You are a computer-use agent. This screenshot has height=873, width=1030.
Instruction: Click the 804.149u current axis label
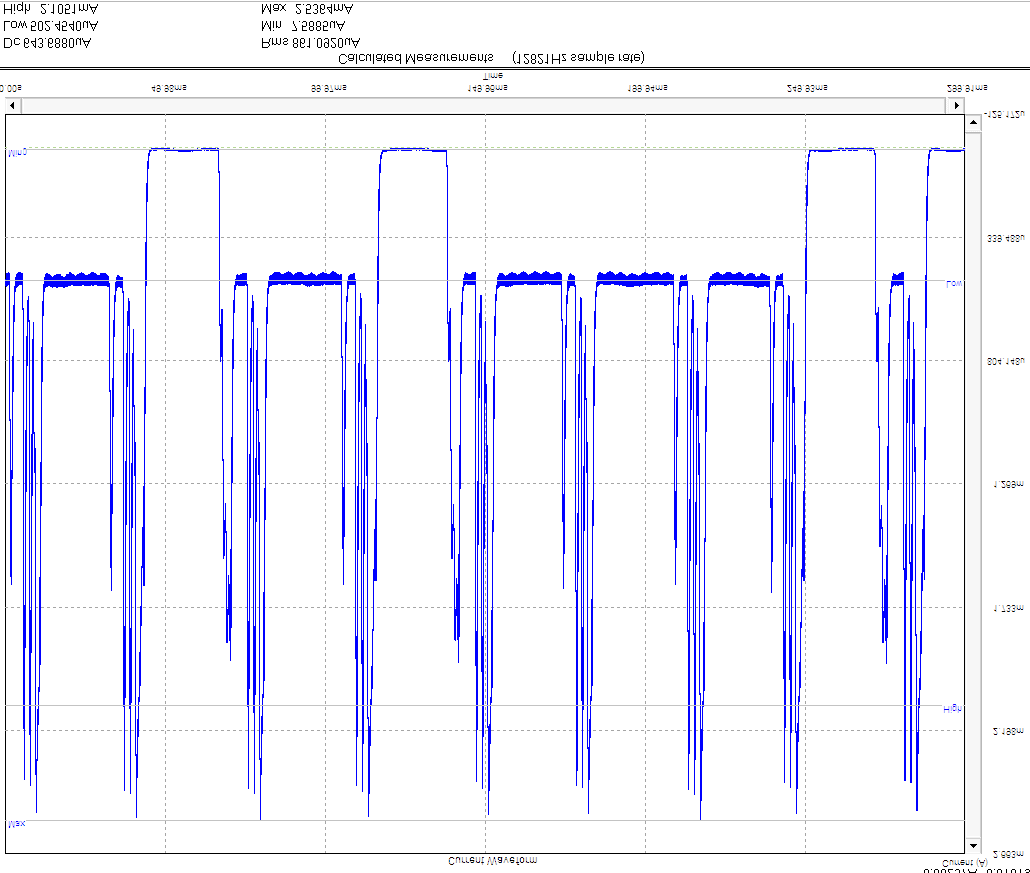[1006, 361]
